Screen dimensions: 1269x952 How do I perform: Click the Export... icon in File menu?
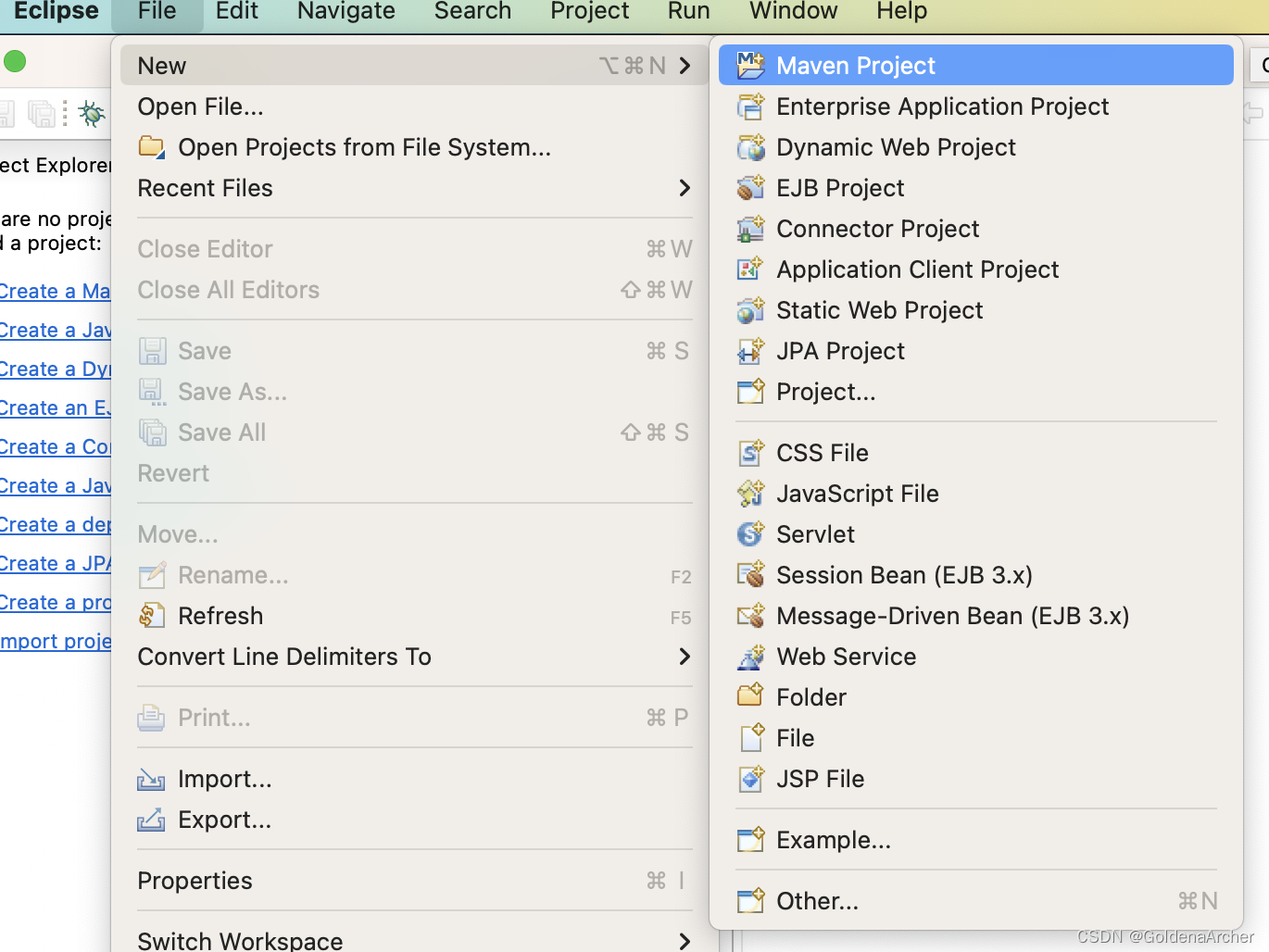(151, 820)
